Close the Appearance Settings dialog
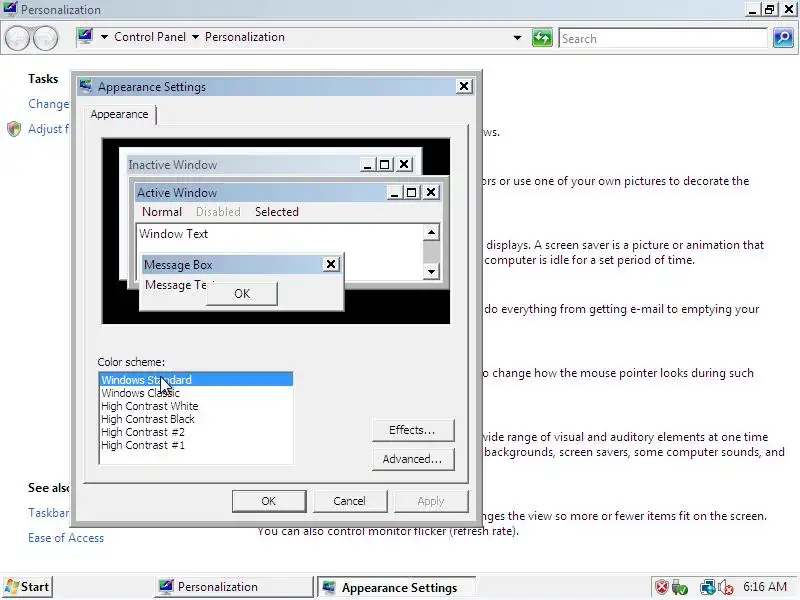Viewport: 800px width, 600px height. [x=463, y=86]
